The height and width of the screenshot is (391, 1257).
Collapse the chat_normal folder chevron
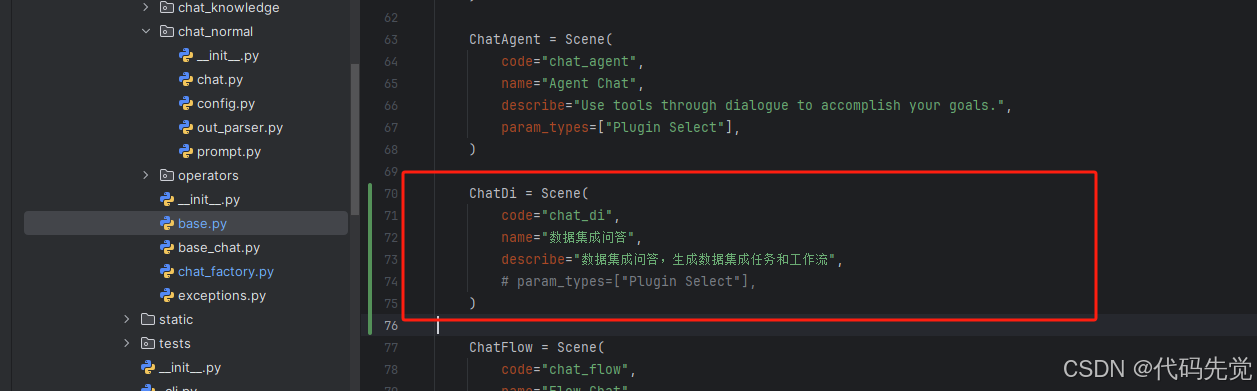146,32
